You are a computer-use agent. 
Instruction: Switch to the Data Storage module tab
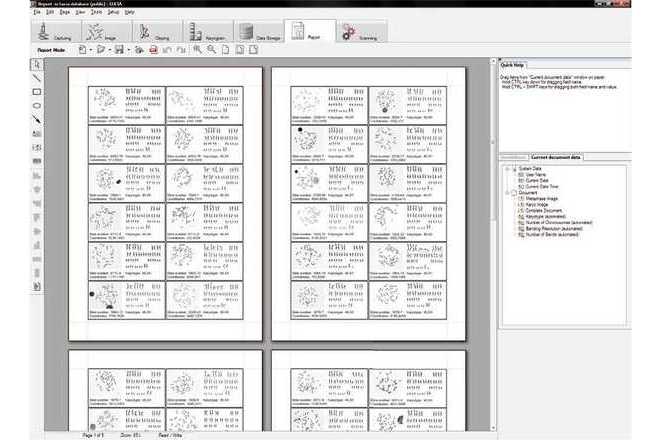click(x=259, y=31)
